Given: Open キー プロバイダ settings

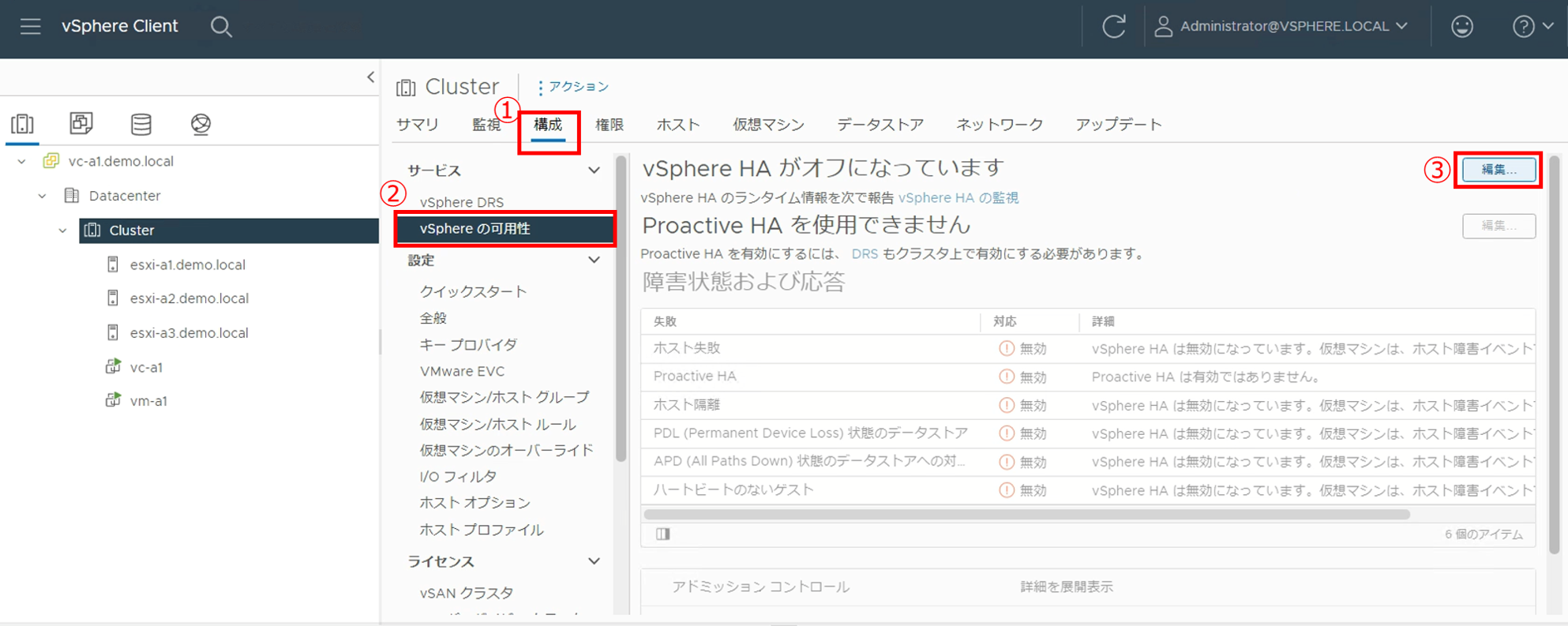Looking at the screenshot, I should click(468, 345).
